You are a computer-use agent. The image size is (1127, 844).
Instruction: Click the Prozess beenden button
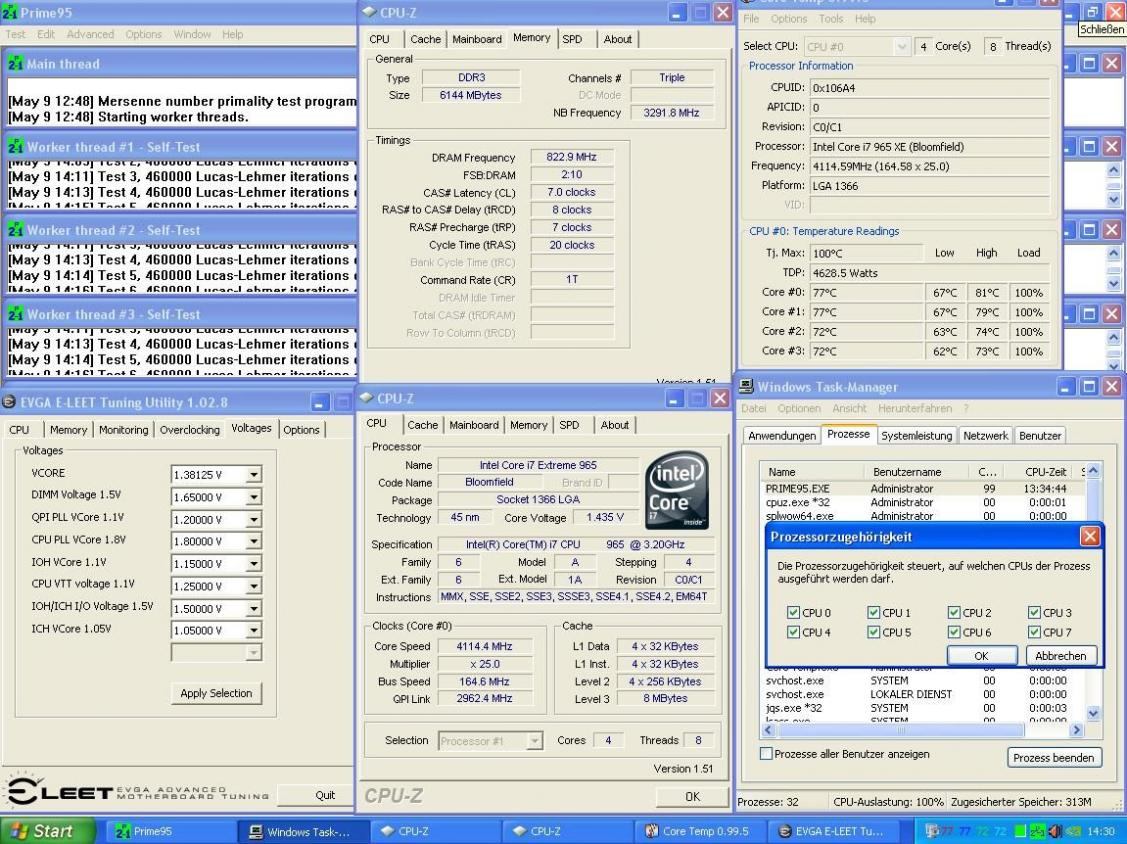pyautogui.click(x=1054, y=757)
